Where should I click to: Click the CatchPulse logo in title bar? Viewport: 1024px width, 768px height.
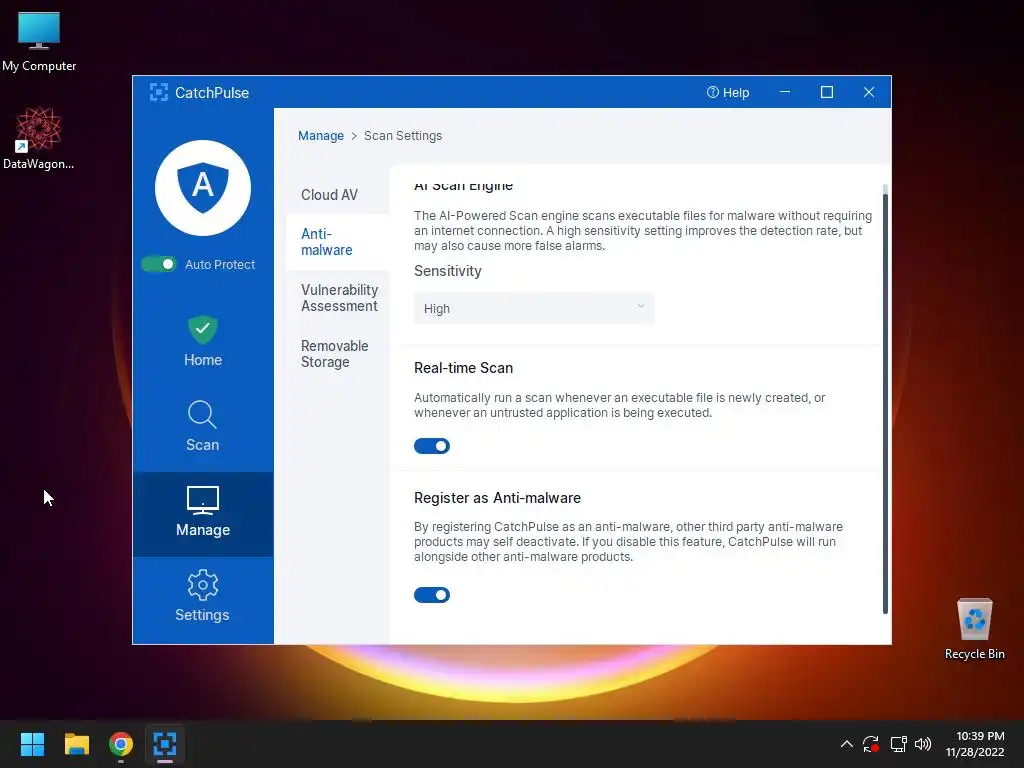coord(159,92)
